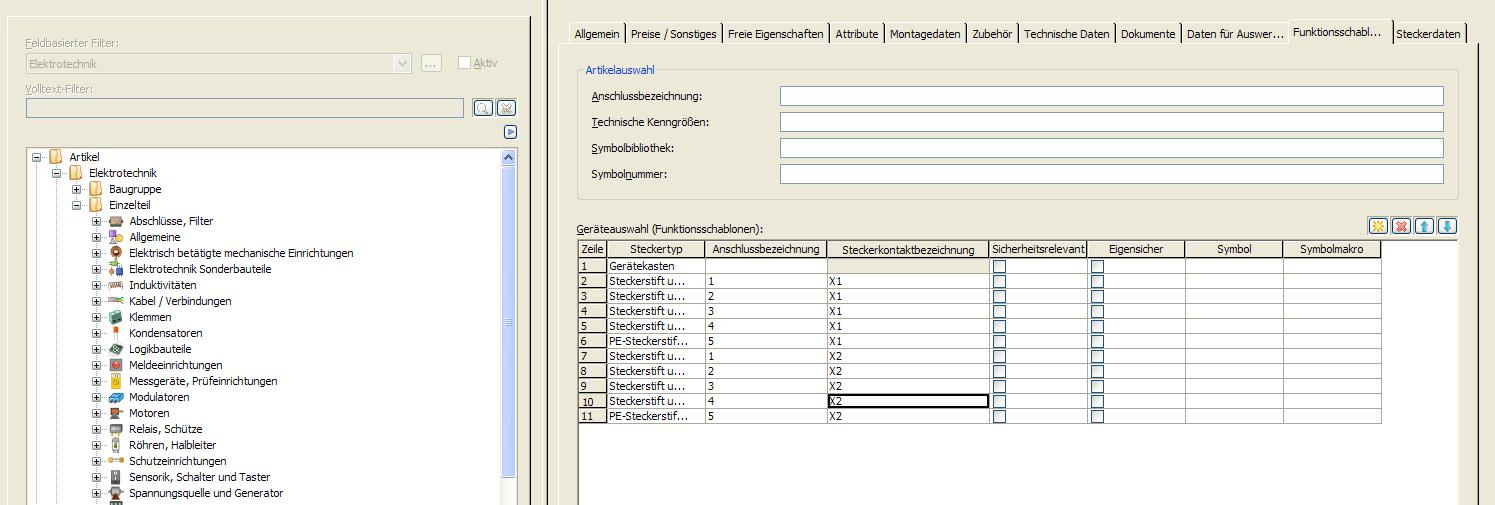Click the Anschlussbezeichnung input field
This screenshot has width=1495, height=505.
[1111, 96]
